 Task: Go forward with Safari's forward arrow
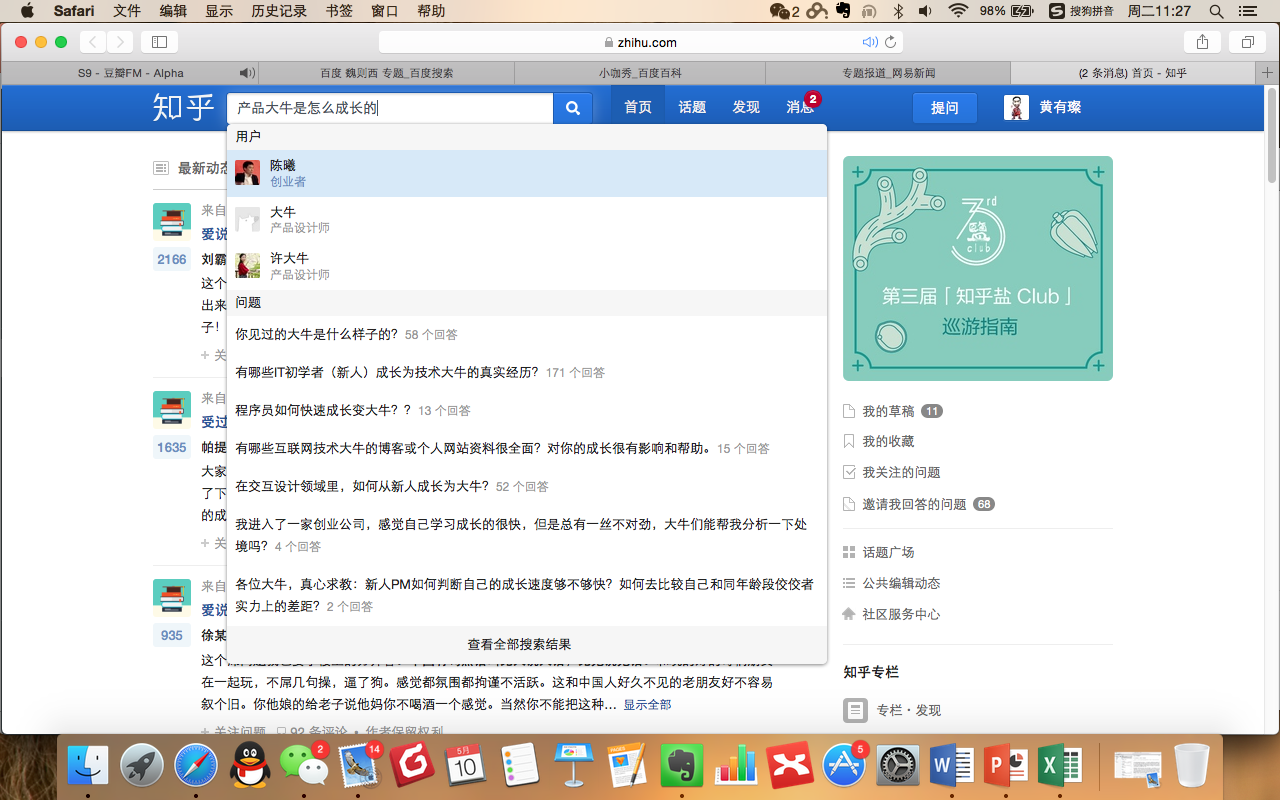[120, 42]
